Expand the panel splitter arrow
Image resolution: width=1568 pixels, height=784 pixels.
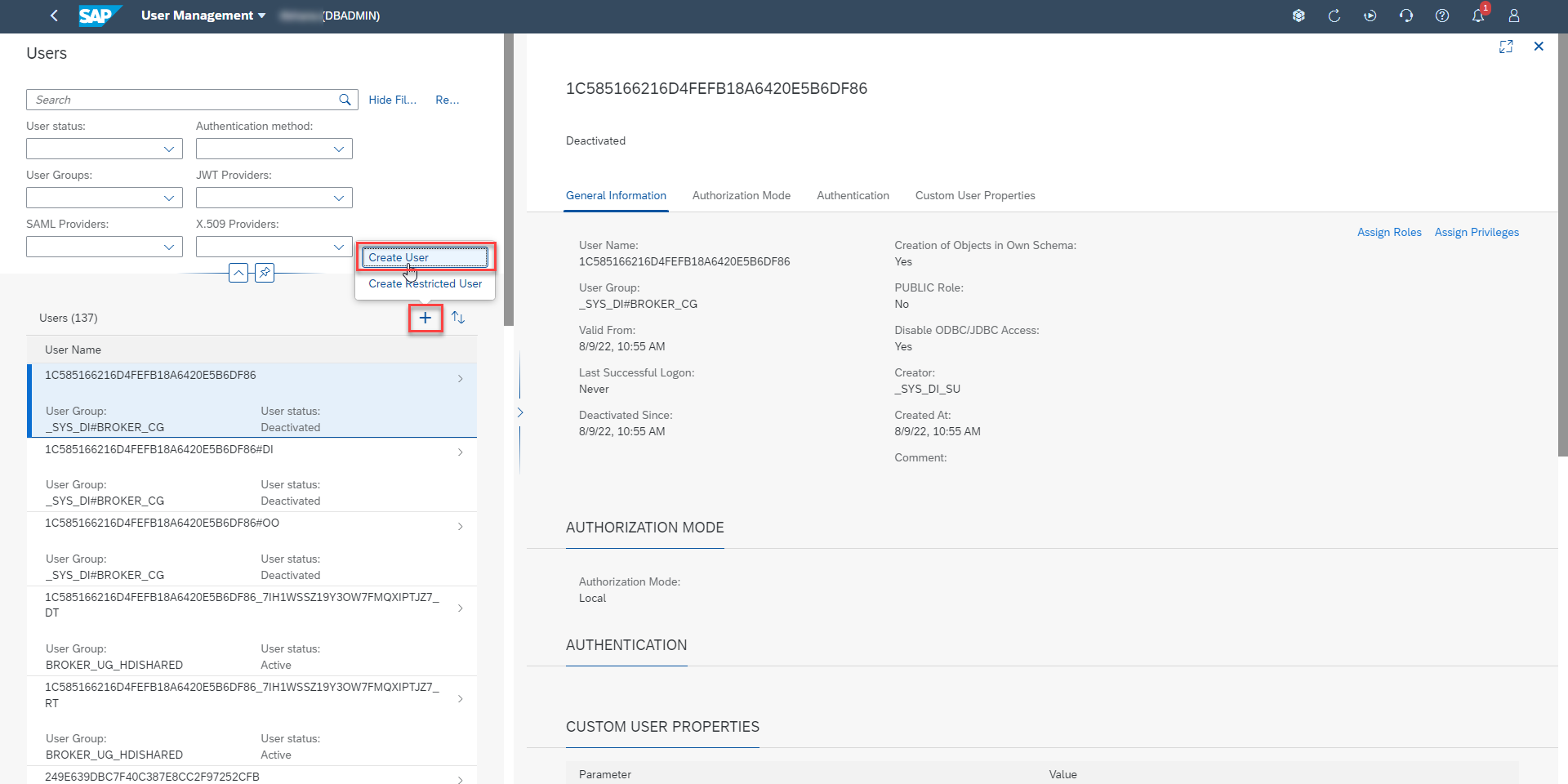tap(520, 412)
